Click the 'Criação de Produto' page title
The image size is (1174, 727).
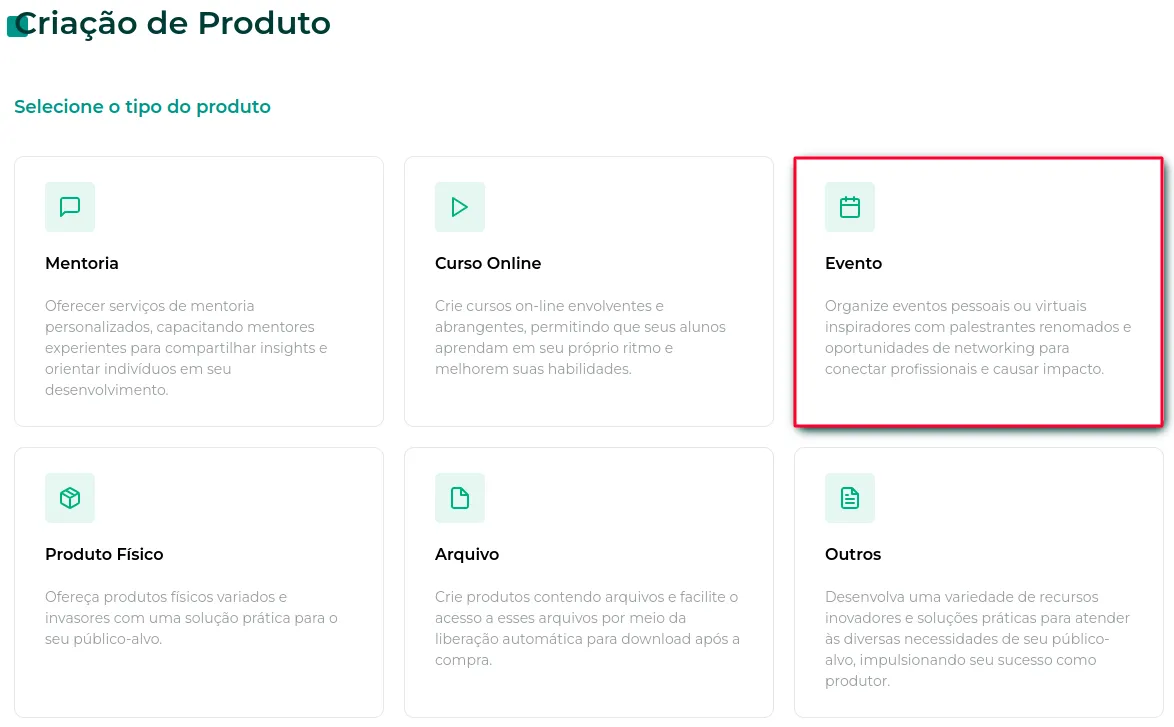point(173,23)
